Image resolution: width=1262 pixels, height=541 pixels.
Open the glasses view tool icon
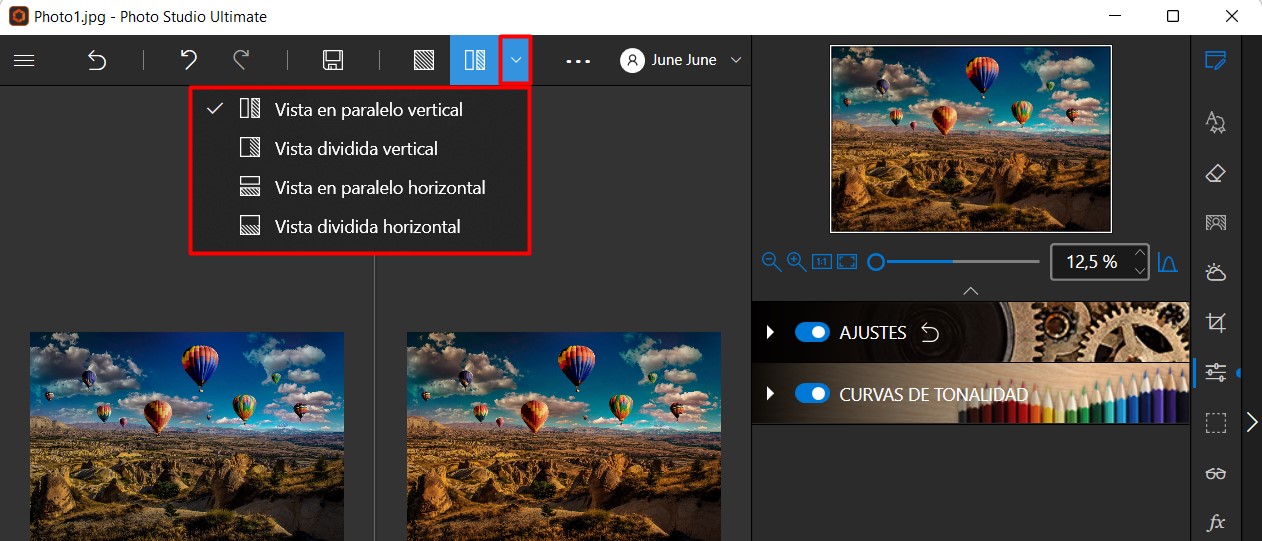coord(1216,473)
